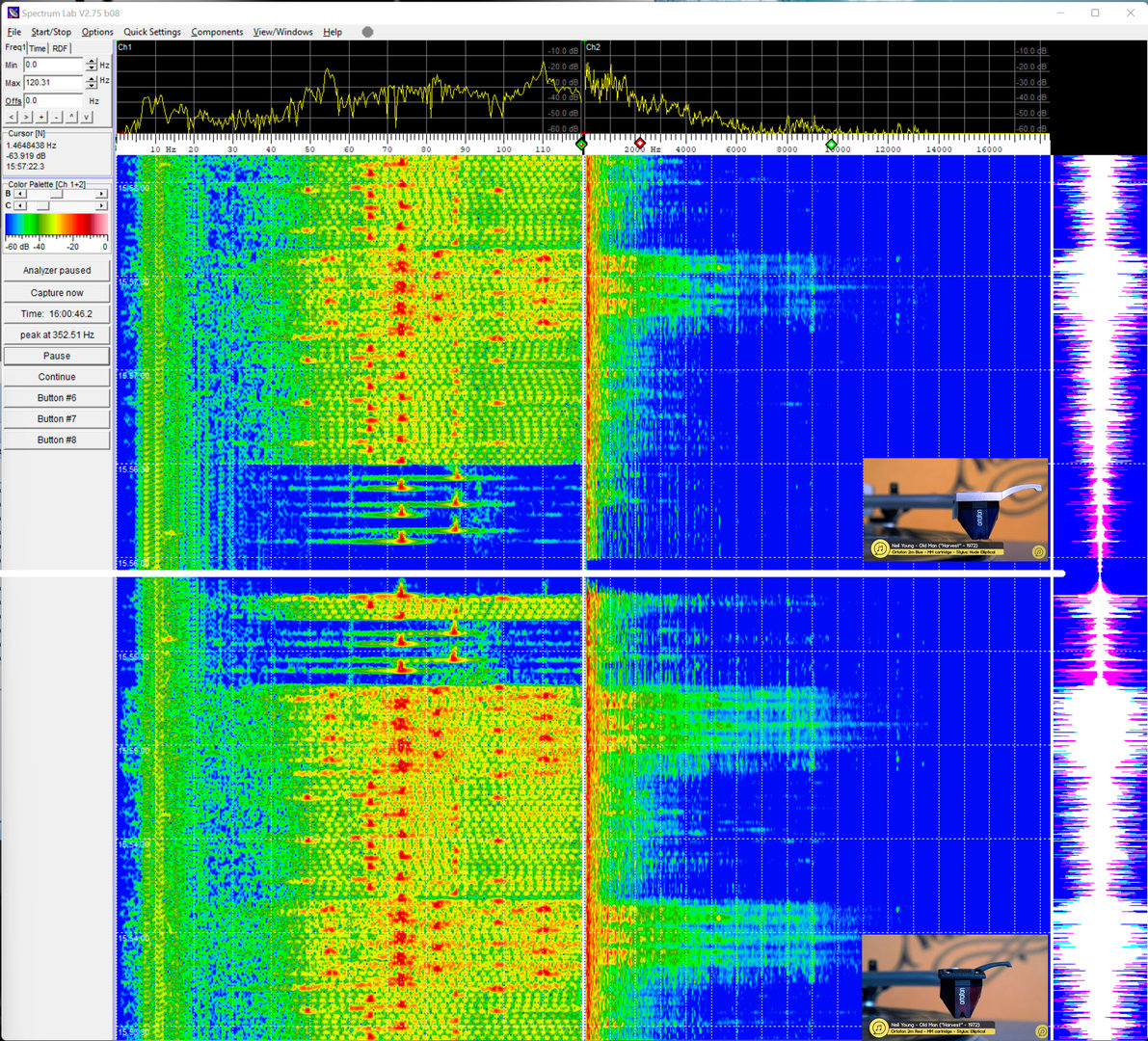Click the Ch2 spectrum graph label
This screenshot has height=1041, width=1148.
click(593, 47)
